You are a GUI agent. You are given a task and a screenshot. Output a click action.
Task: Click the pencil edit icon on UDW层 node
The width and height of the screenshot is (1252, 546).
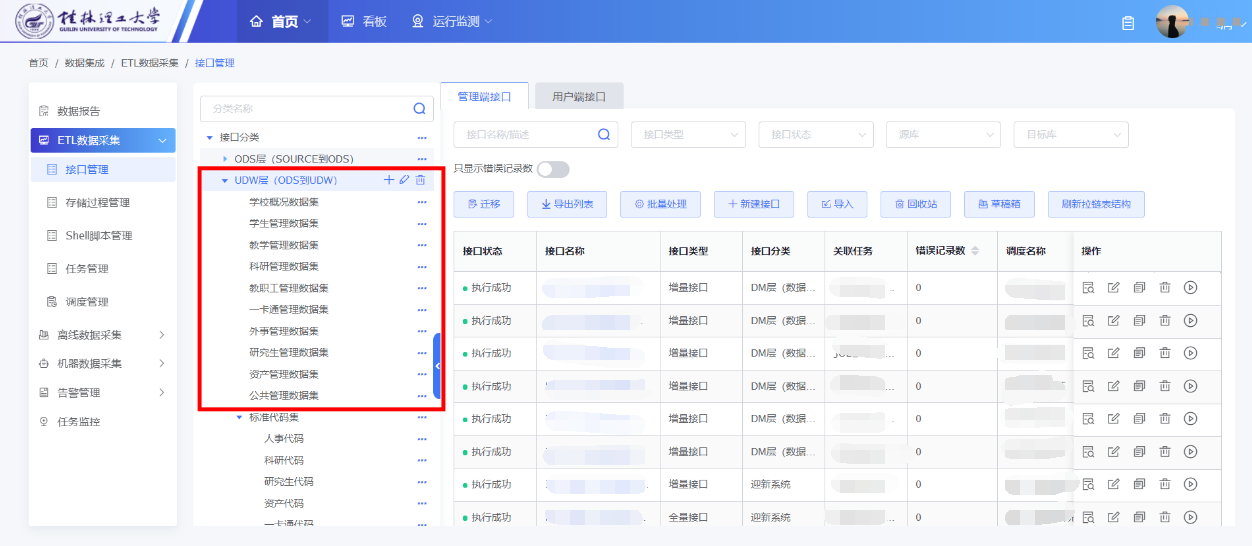tap(404, 180)
